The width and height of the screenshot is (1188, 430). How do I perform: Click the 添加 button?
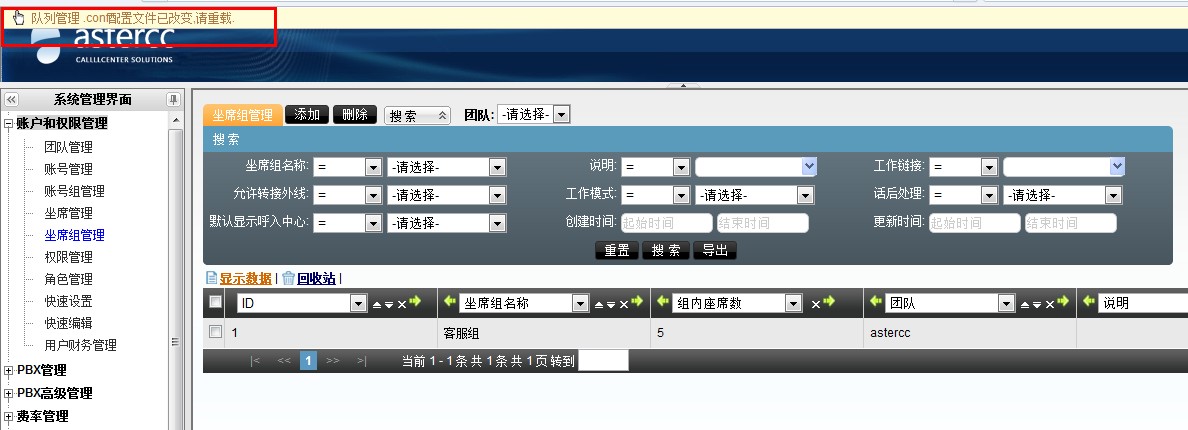(x=306, y=115)
